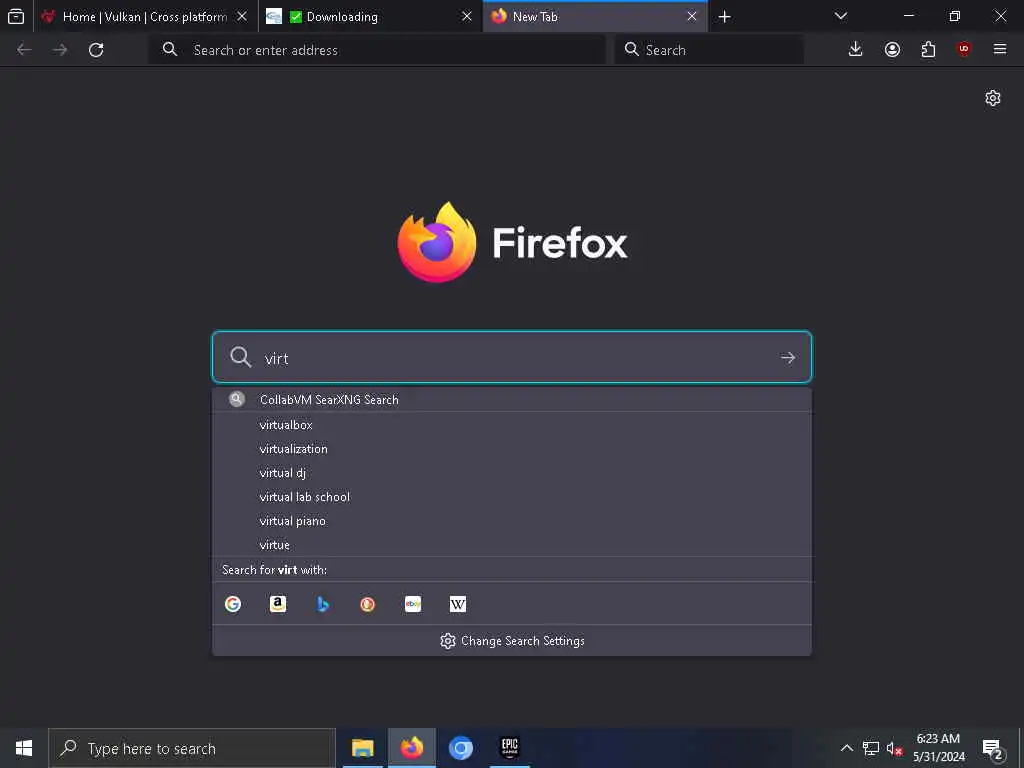Show hidden system tray icons
This screenshot has width=1024, height=768.
[x=846, y=748]
